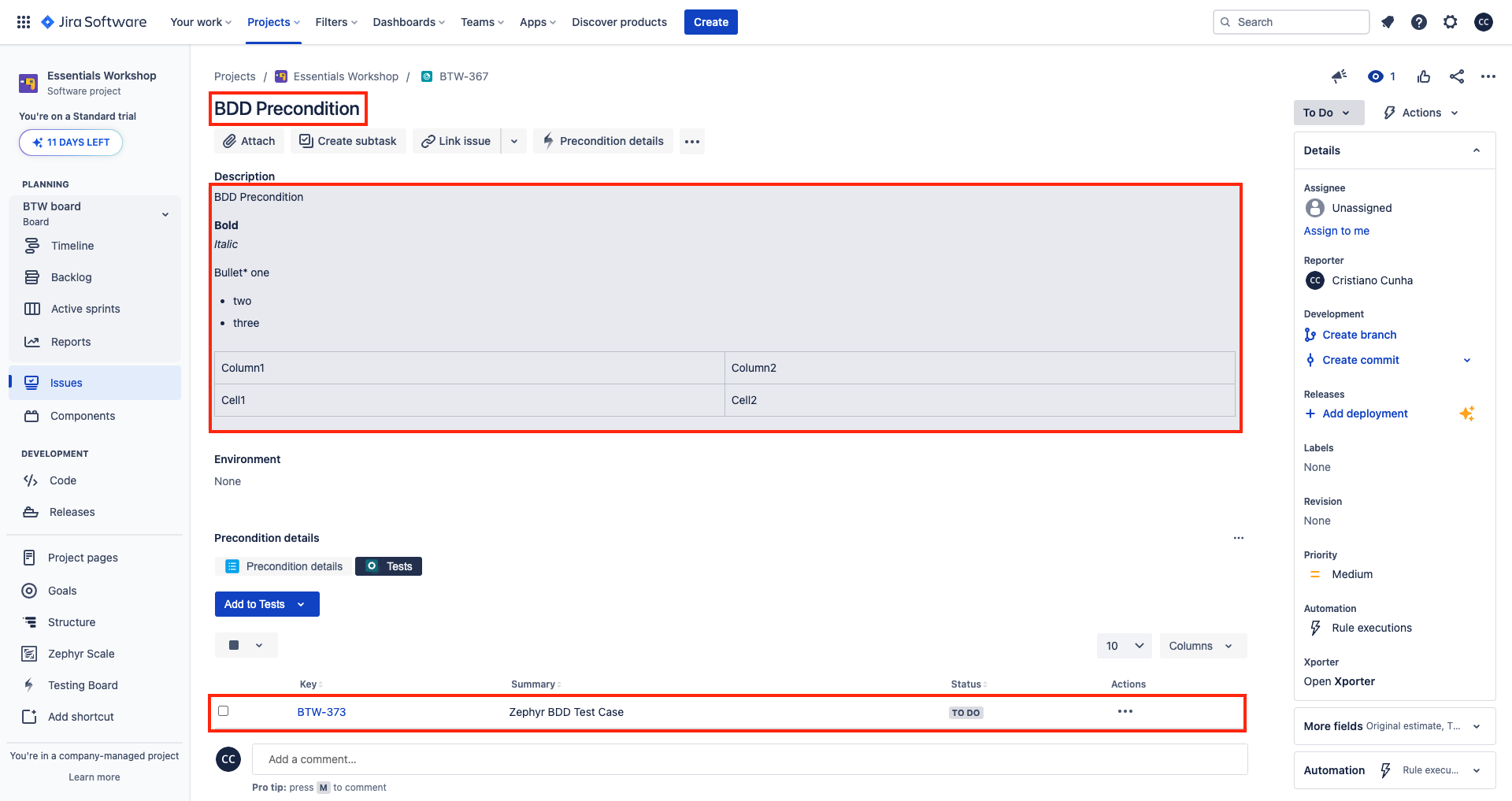
Task: Open the Add to Tests dropdown
Action: click(267, 604)
